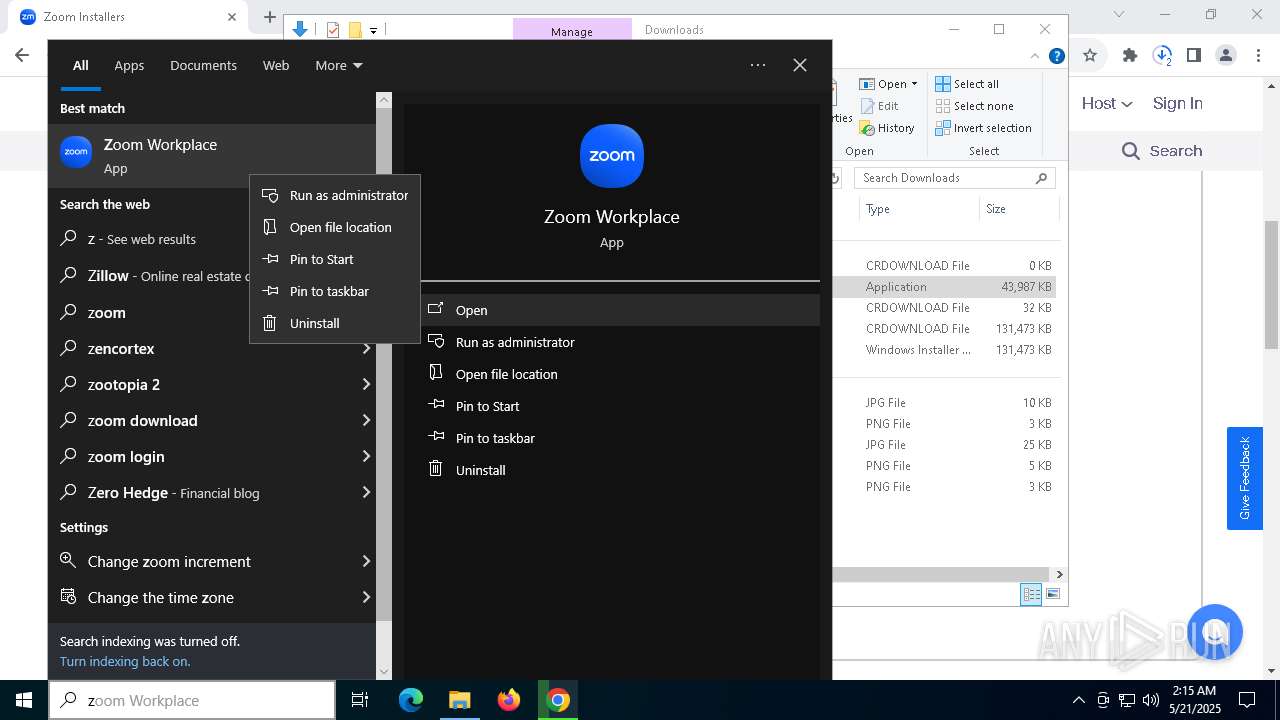Choose Open file location in context menu
Image resolution: width=1280 pixels, height=720 pixels.
coord(335,227)
